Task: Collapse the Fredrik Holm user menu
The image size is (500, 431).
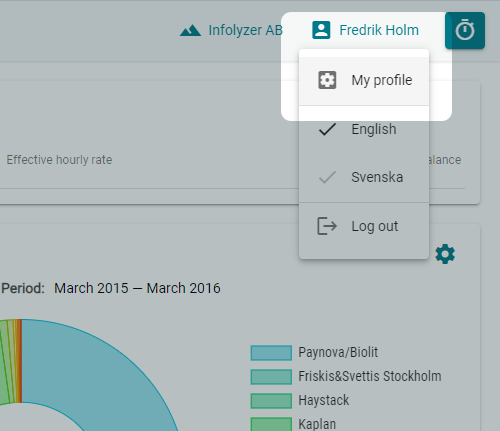Action: pyautogui.click(x=366, y=30)
